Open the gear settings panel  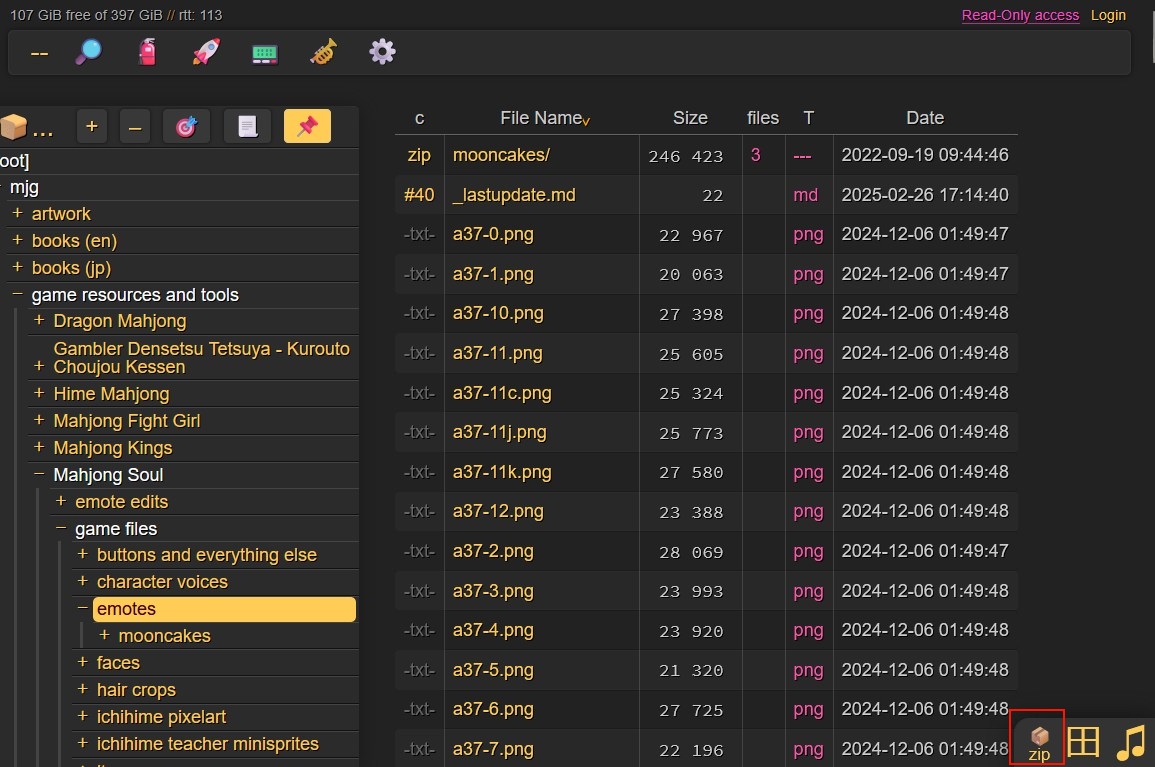pyautogui.click(x=382, y=53)
